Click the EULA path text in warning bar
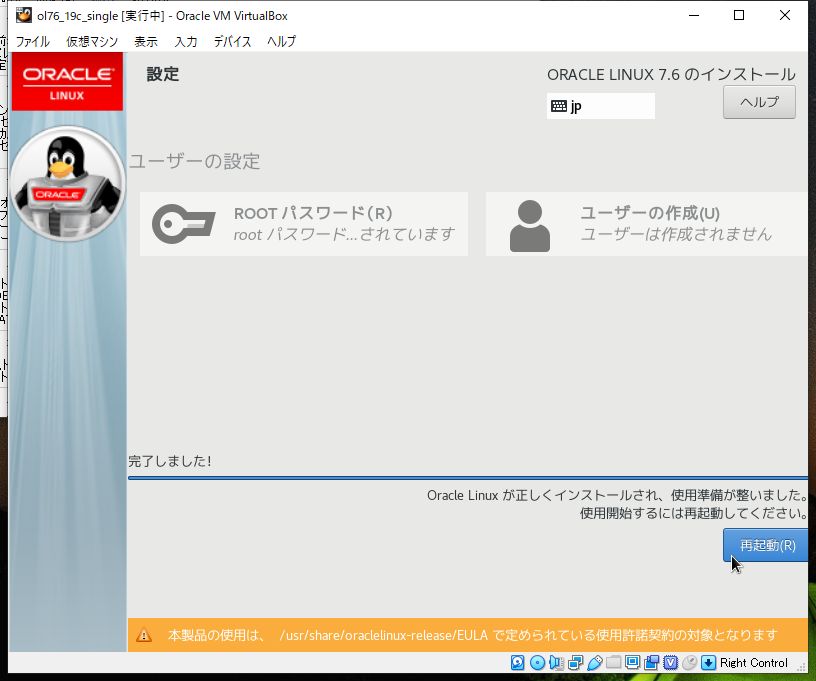Viewport: 816px width, 681px height. [384, 635]
